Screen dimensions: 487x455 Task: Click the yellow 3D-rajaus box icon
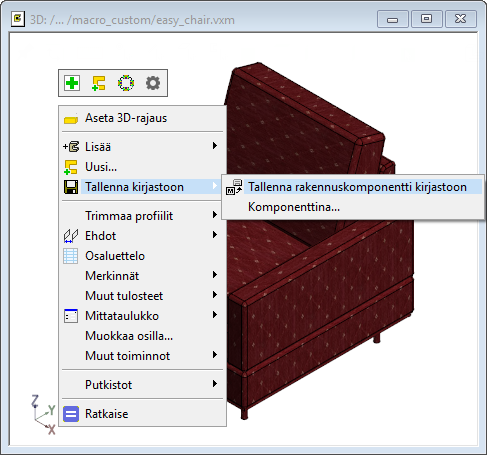point(71,119)
